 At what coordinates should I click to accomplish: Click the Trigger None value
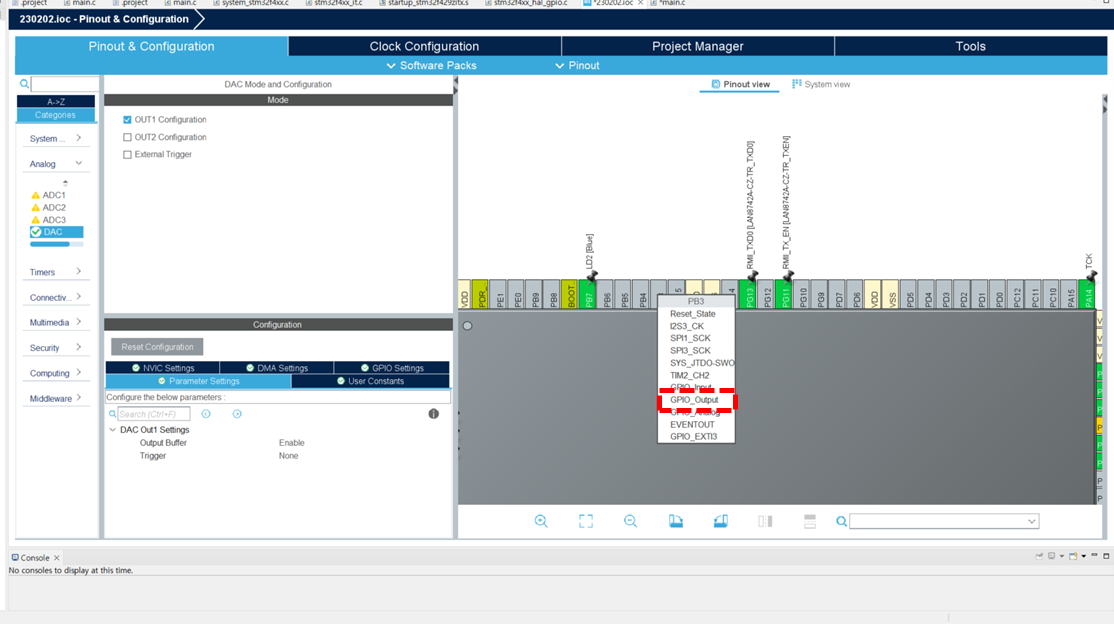(x=288, y=456)
